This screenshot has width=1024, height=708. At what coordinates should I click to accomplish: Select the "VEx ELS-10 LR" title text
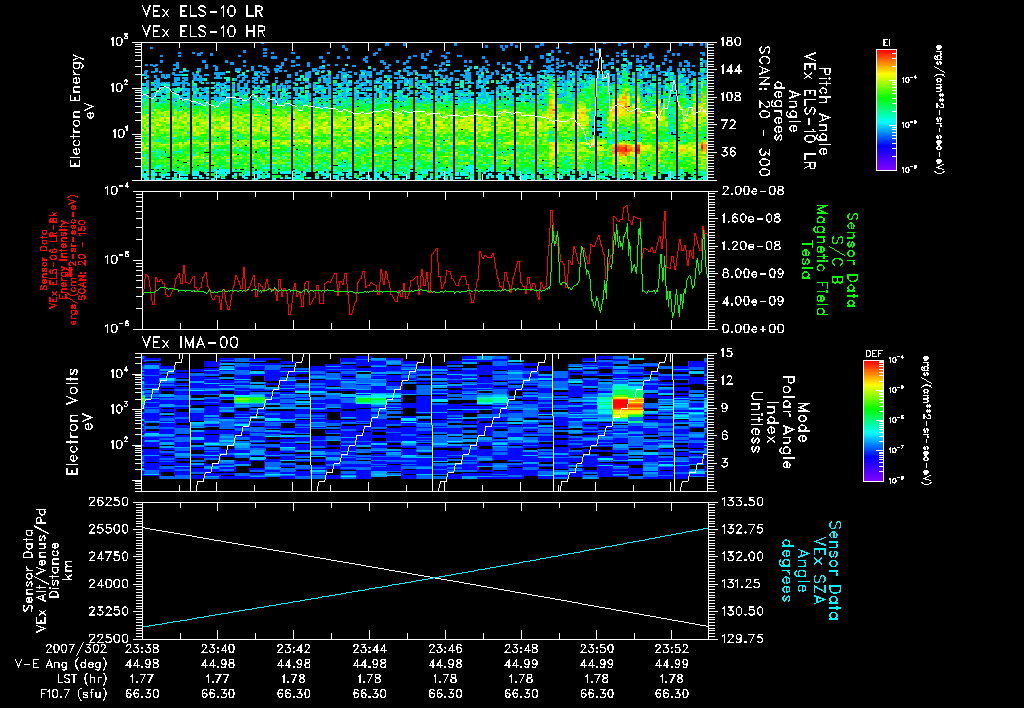pos(202,12)
